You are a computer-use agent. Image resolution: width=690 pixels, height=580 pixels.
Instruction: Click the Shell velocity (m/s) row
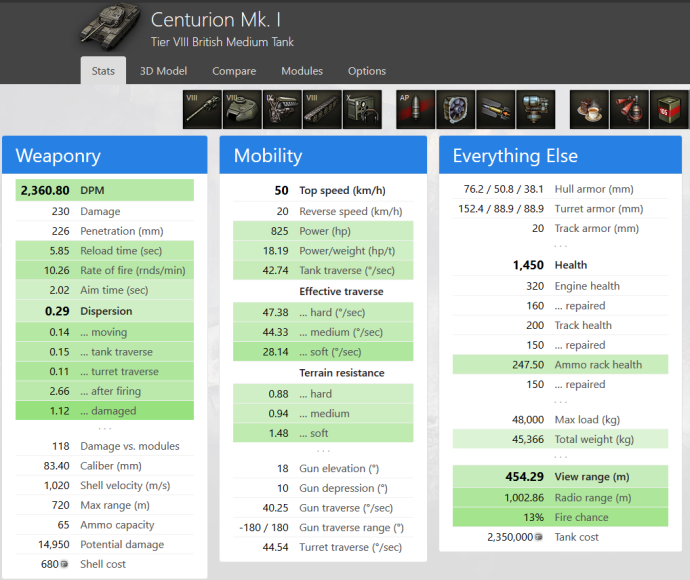pyautogui.click(x=105, y=485)
